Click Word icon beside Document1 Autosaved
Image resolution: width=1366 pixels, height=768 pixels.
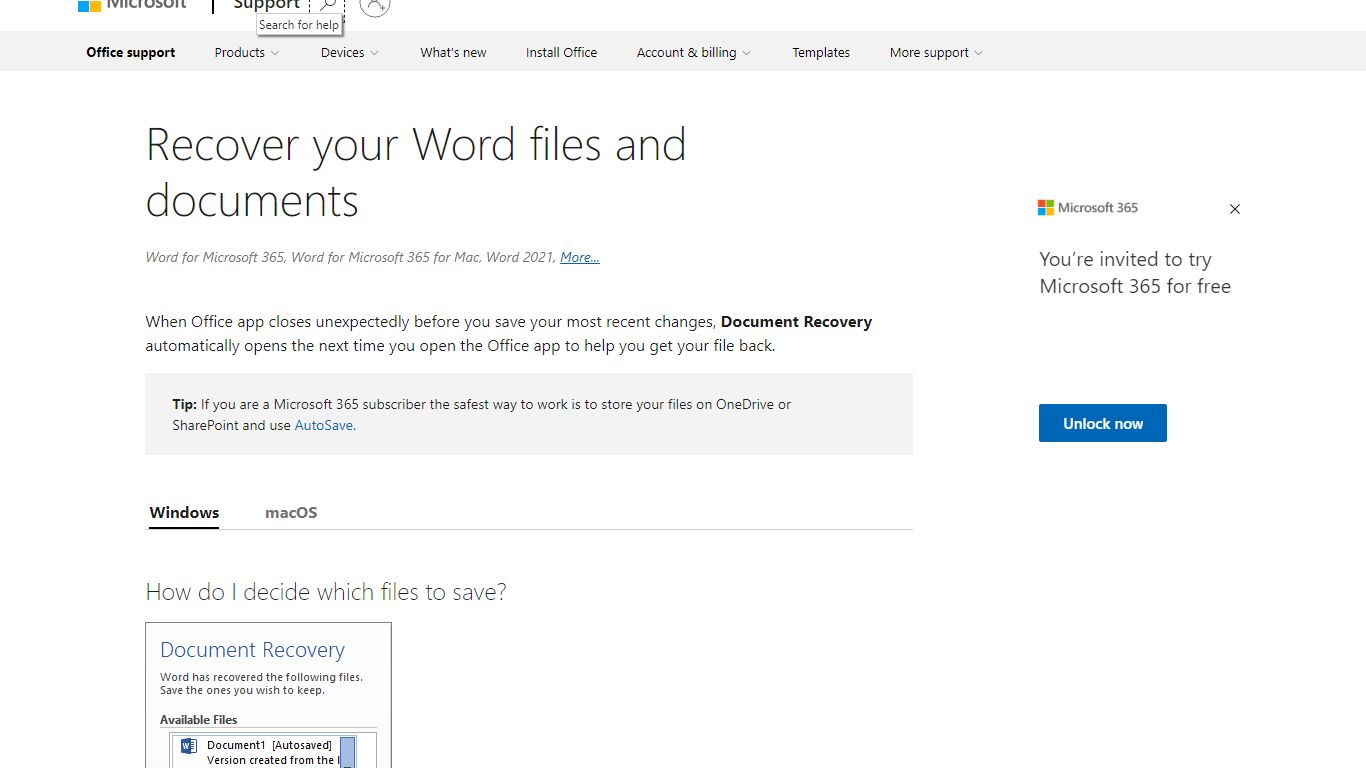tap(189, 746)
